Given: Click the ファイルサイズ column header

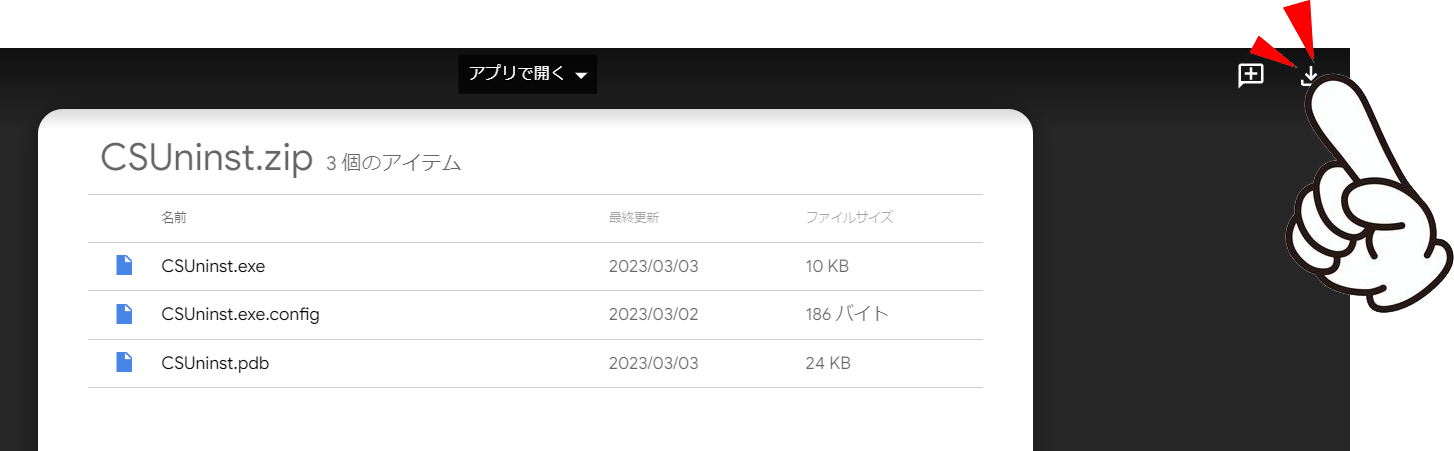Looking at the screenshot, I should 849,217.
